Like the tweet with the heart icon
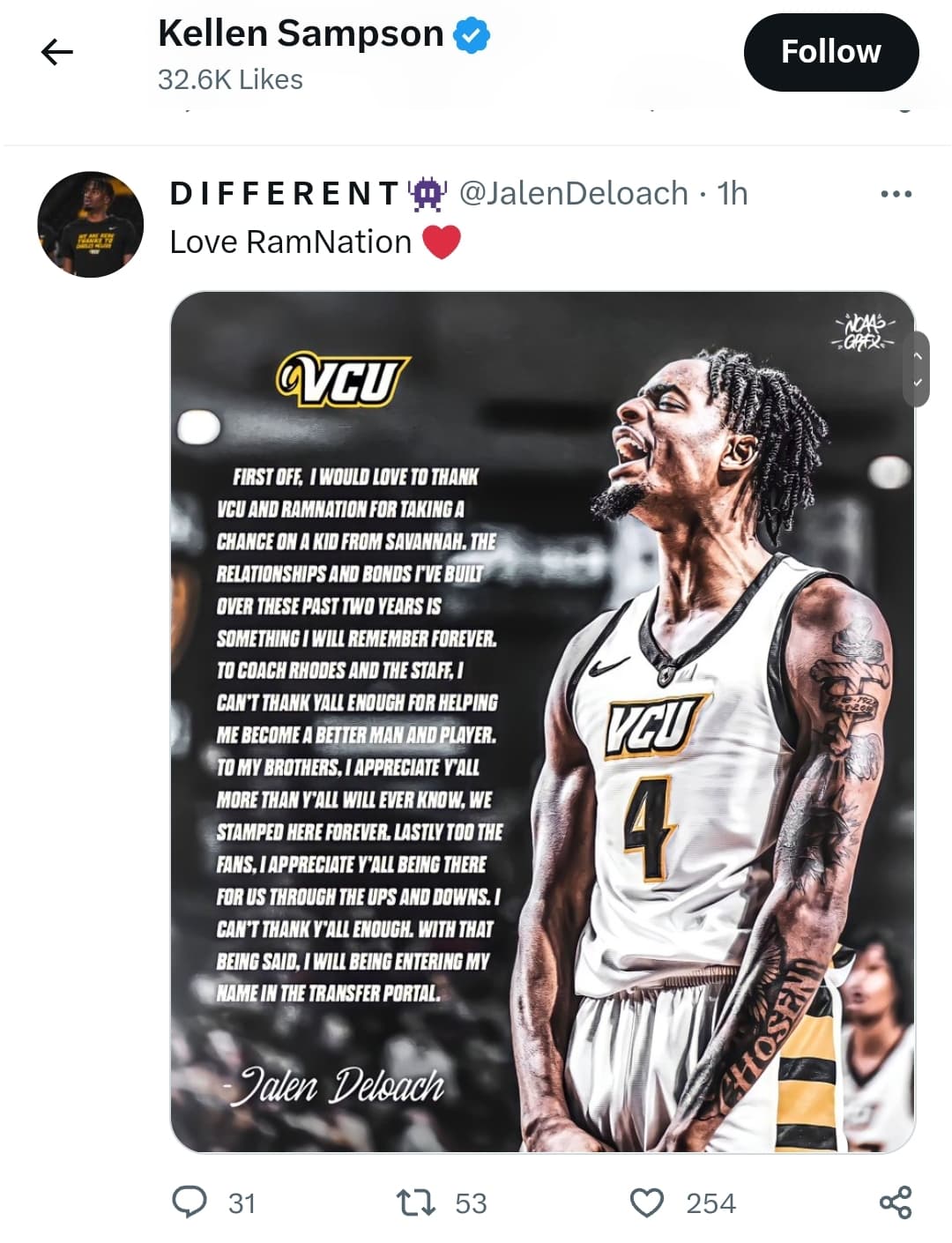This screenshot has height=1243, width=952. click(x=647, y=1202)
